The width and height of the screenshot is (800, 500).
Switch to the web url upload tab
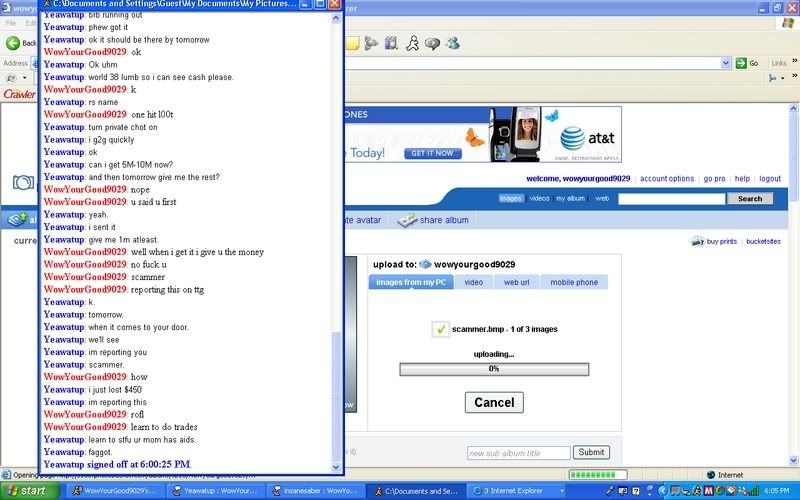tap(516, 282)
